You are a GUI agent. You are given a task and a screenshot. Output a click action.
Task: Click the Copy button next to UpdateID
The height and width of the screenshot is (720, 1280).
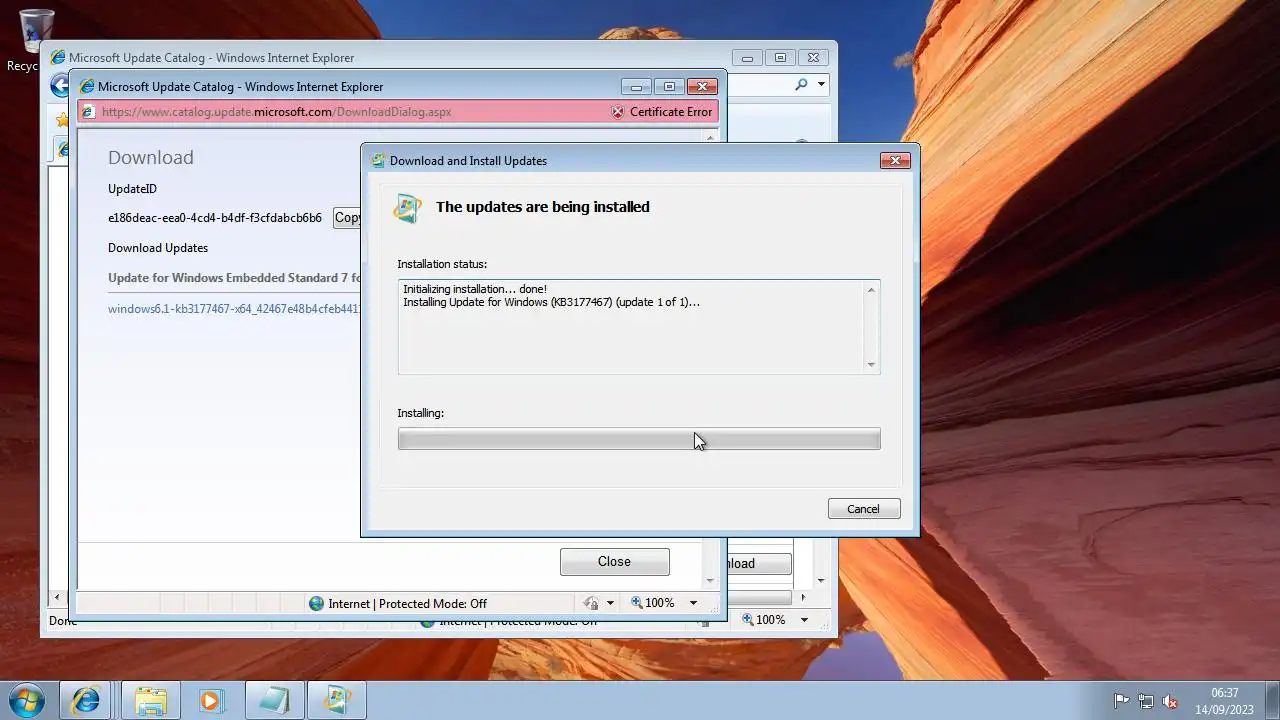click(x=347, y=217)
